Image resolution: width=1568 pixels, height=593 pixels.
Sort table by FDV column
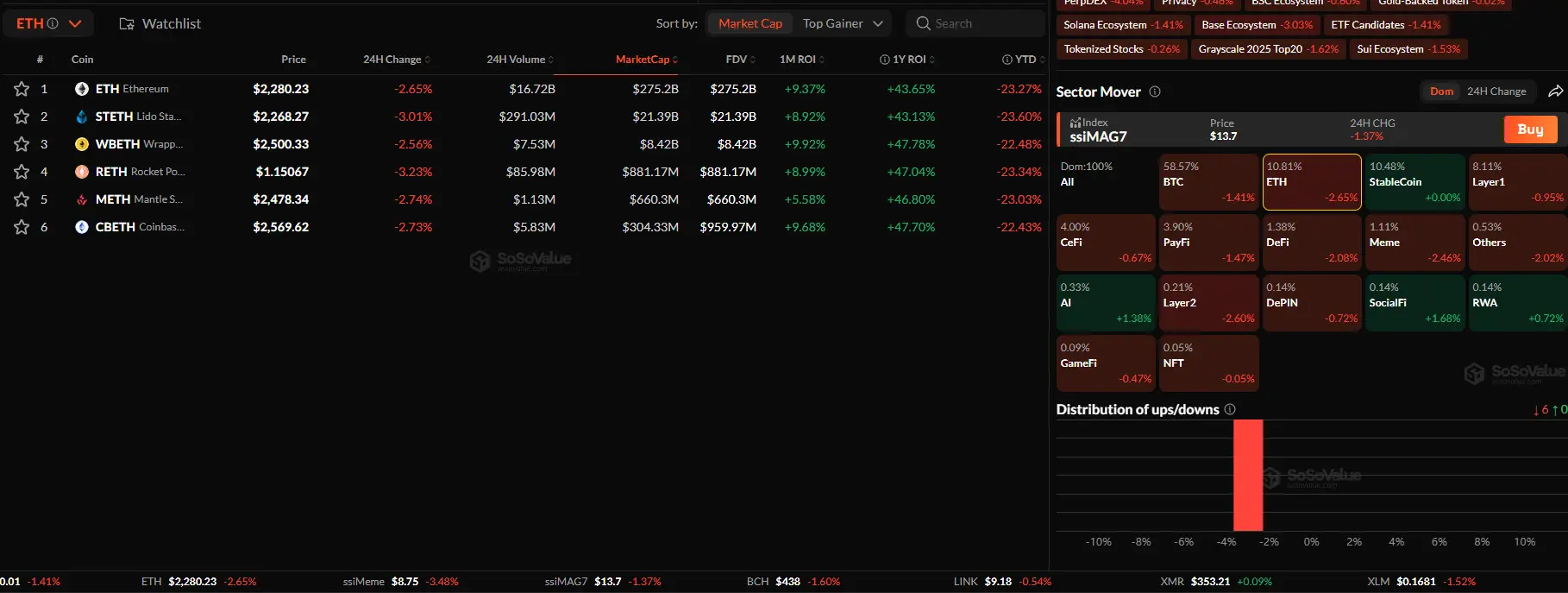click(x=741, y=60)
